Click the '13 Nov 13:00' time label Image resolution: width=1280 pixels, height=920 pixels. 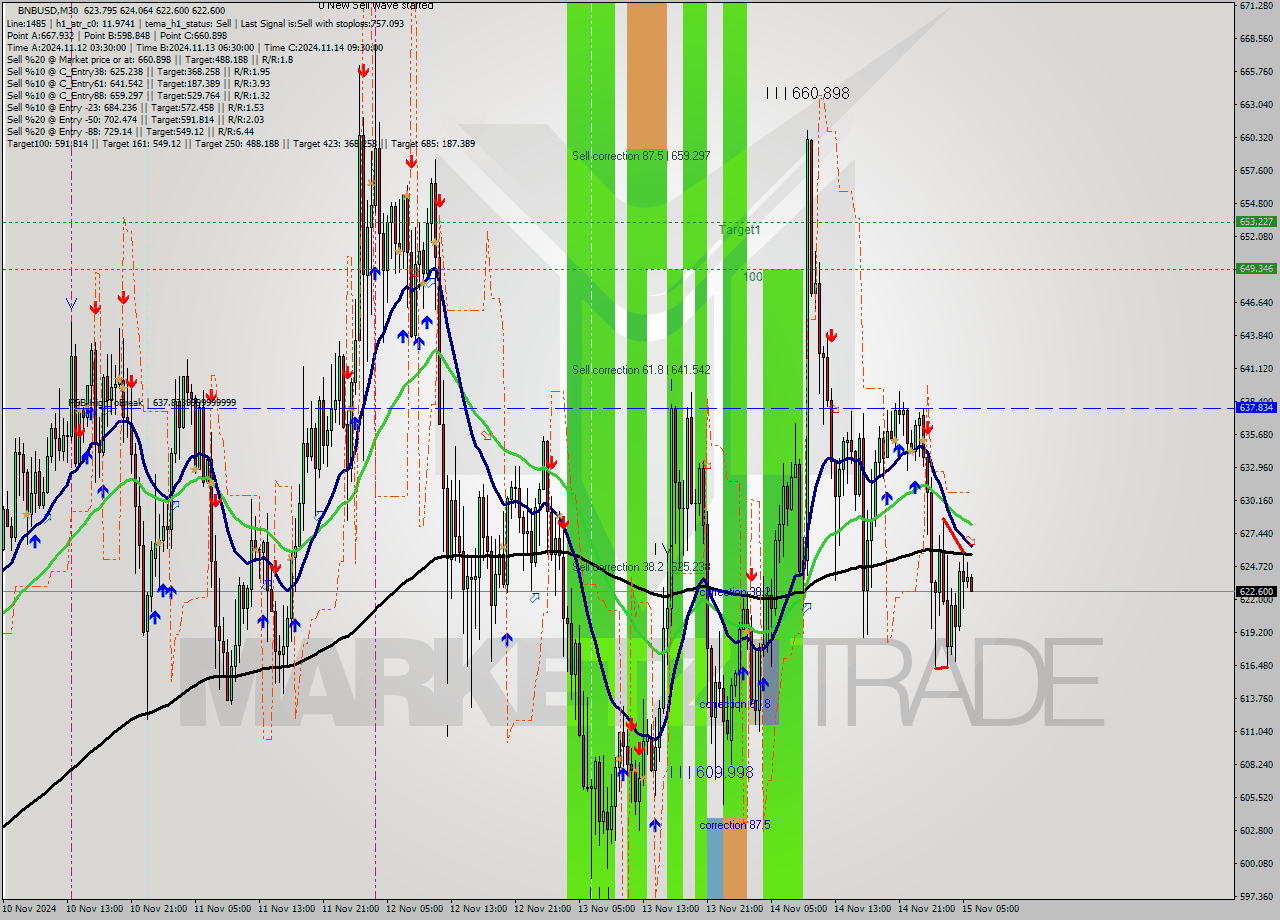pos(670,909)
